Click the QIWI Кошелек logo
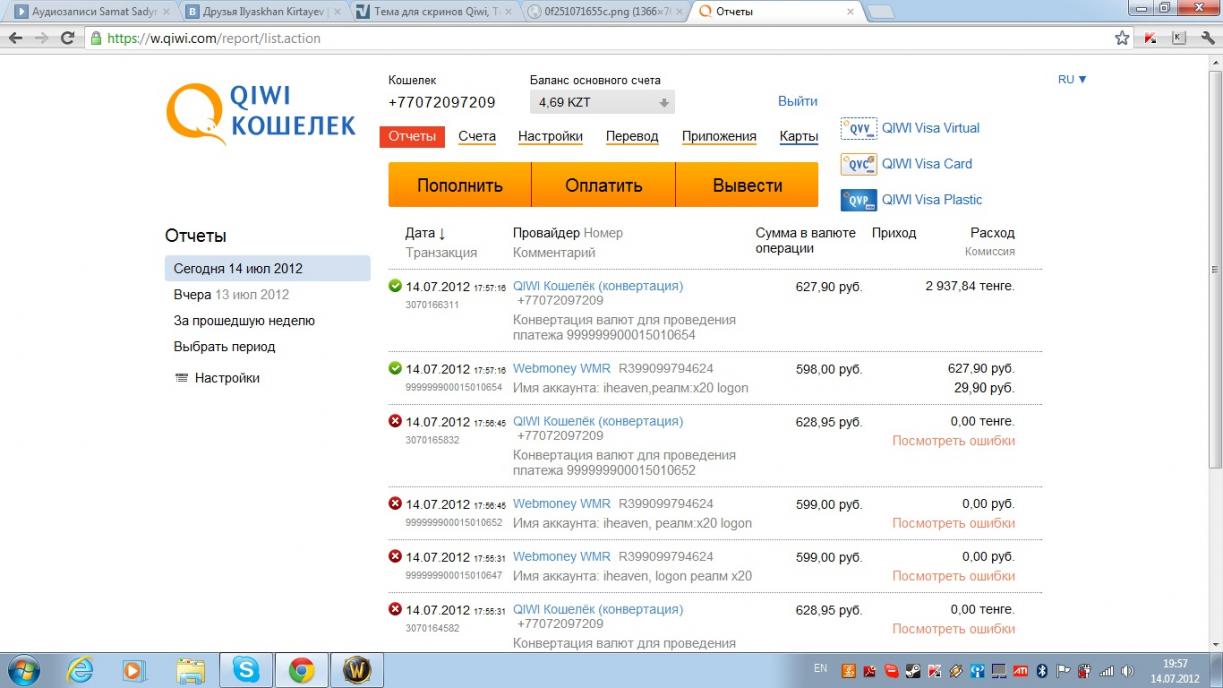1223x688 pixels. [261, 112]
